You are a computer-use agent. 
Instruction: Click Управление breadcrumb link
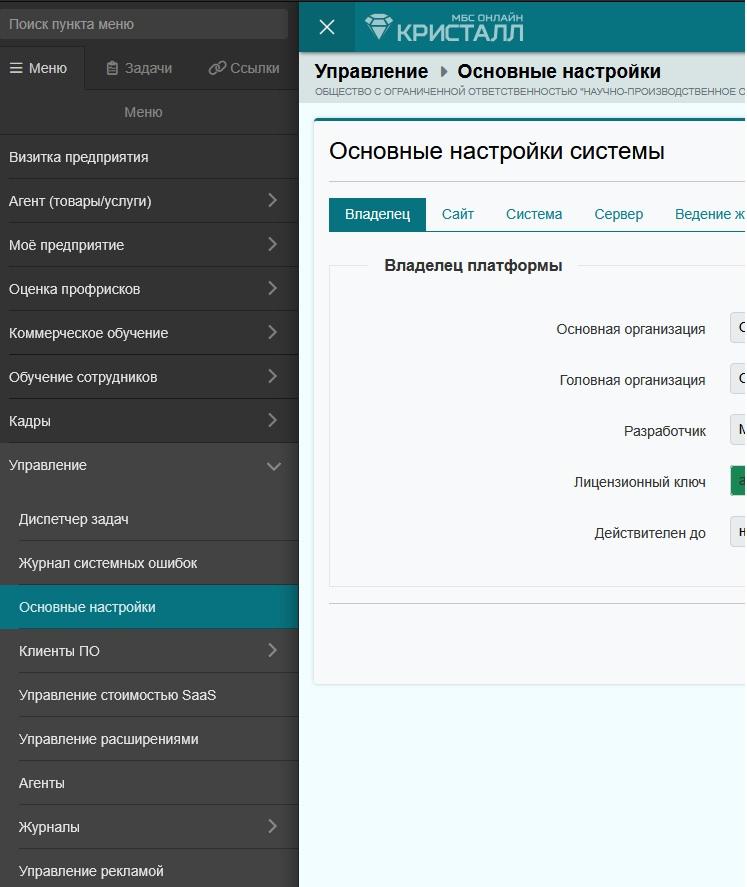(x=371, y=72)
